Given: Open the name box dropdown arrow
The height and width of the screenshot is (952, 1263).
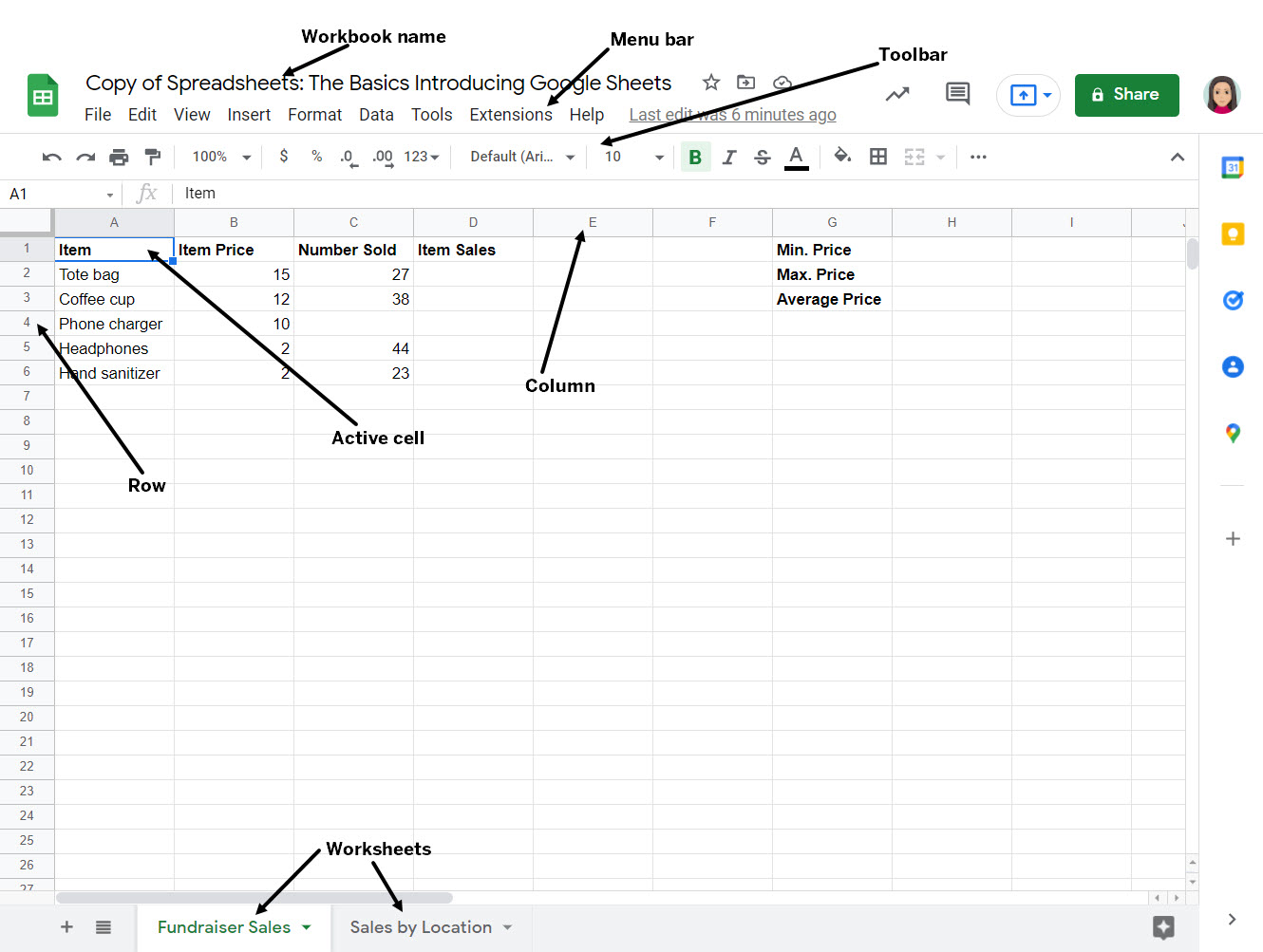Looking at the screenshot, I should pos(110,195).
